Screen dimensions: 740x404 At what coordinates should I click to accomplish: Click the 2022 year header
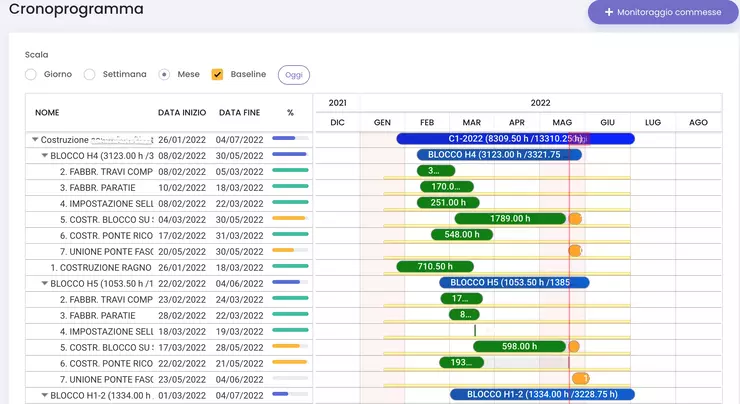point(540,103)
